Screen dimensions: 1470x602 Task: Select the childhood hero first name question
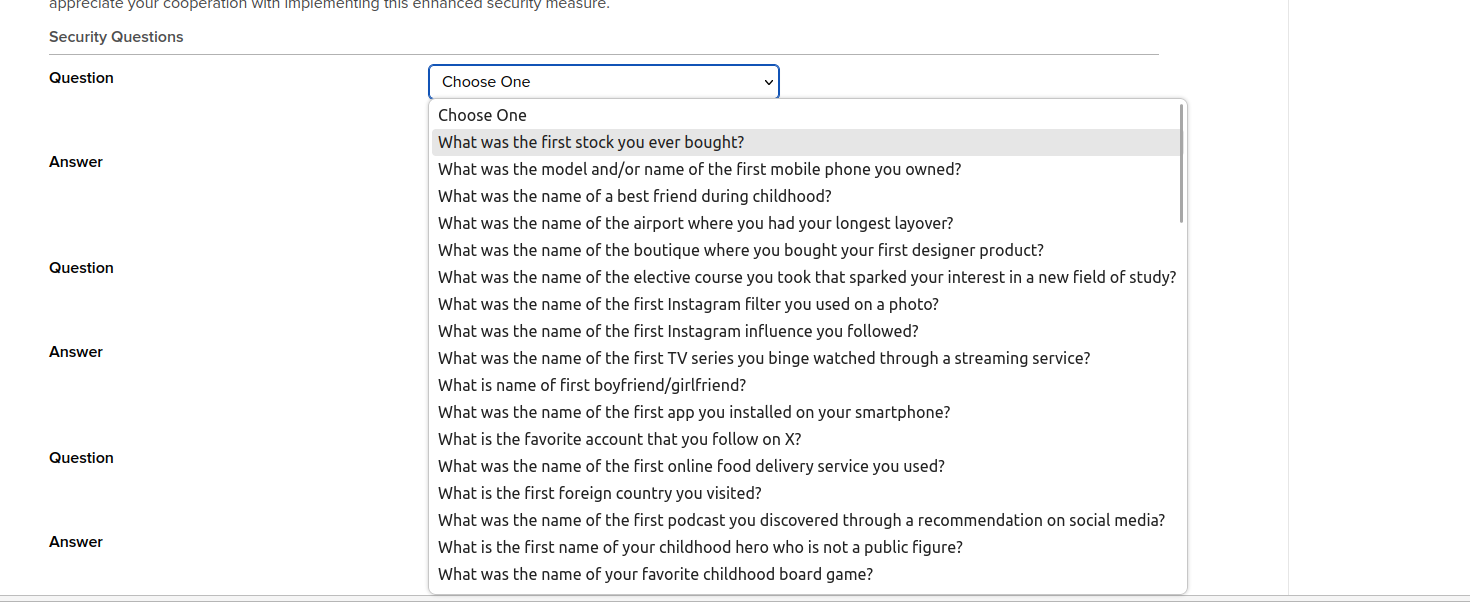coord(700,547)
